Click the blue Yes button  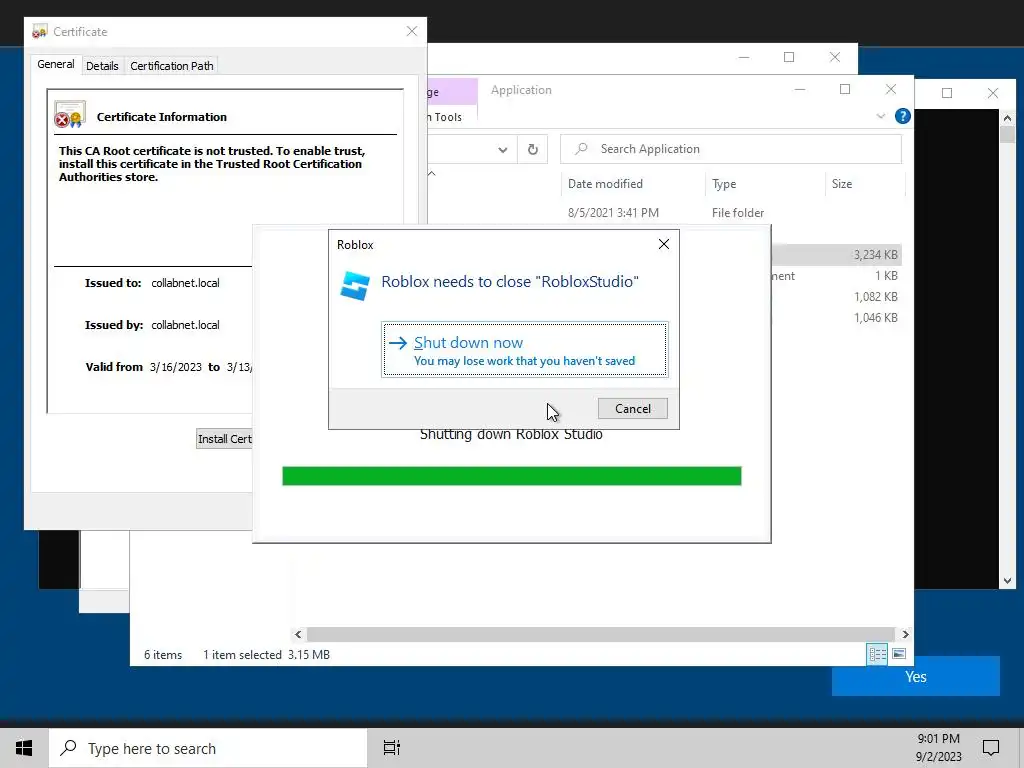point(916,677)
